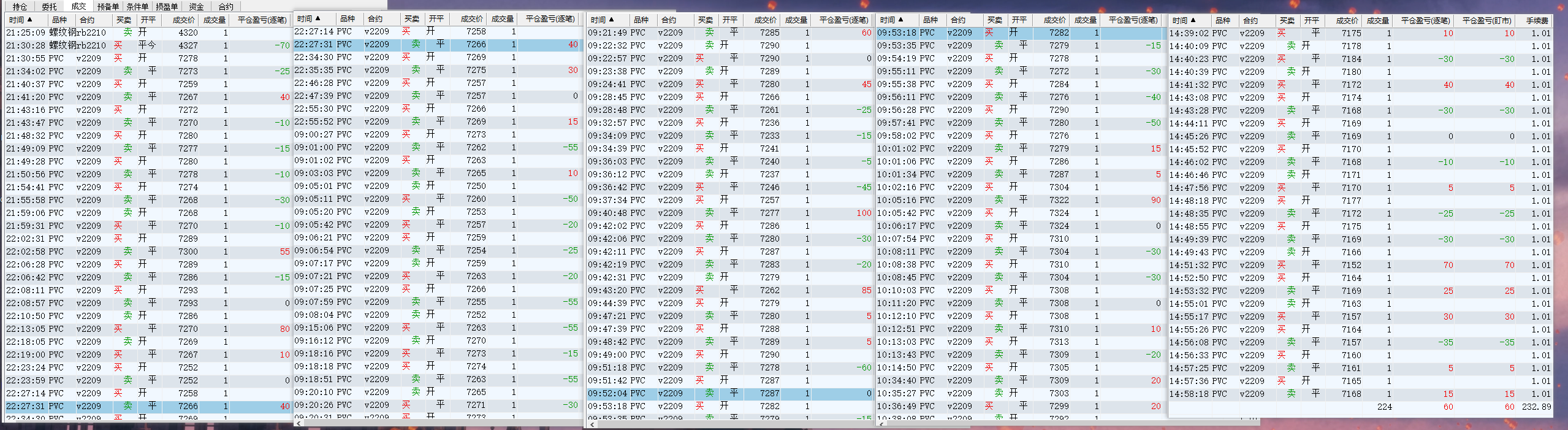
Task: Click price 4327 in the 21:30:28 row
Action: pyautogui.click(x=188, y=45)
